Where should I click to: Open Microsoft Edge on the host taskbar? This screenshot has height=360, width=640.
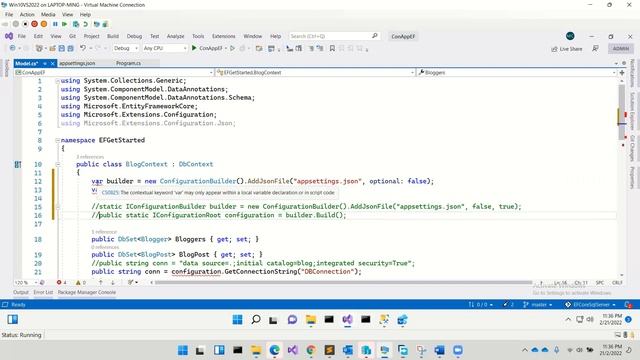point(275,350)
